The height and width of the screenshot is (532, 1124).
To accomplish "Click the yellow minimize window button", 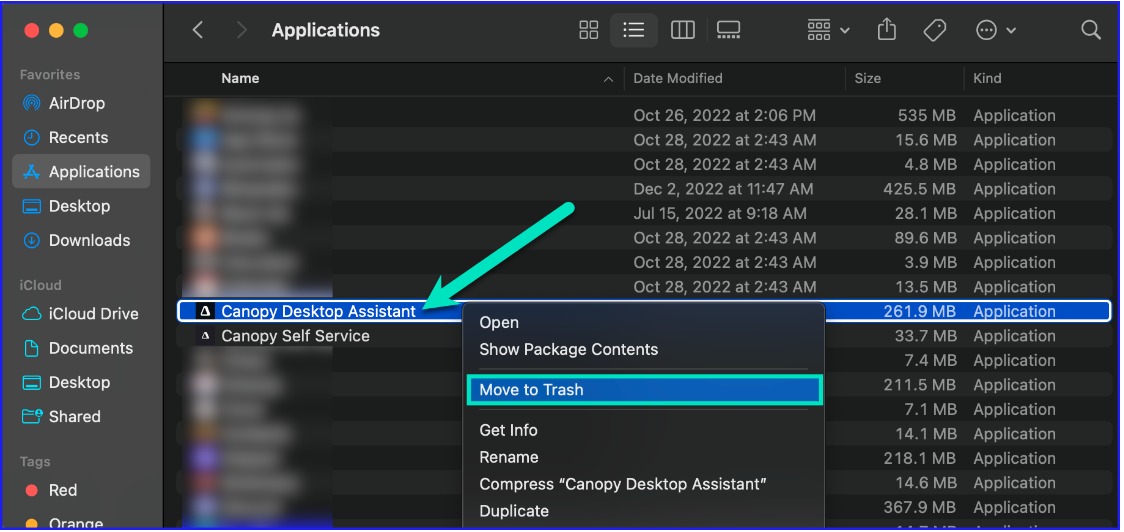I will click(56, 30).
